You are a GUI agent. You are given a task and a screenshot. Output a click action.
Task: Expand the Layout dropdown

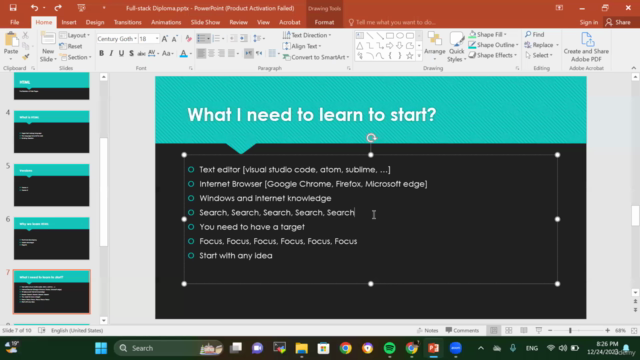pyautogui.click(x=75, y=35)
